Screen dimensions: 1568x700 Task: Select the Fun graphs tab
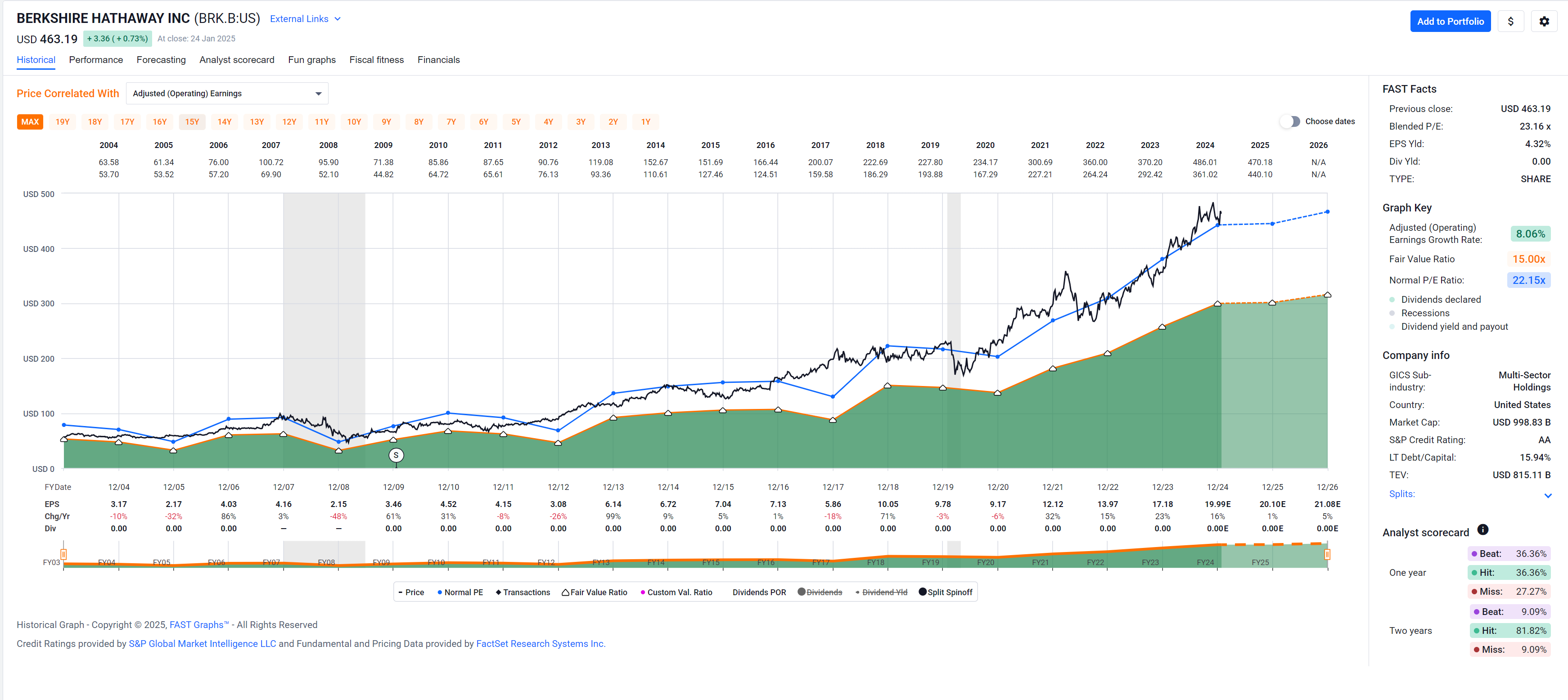pyautogui.click(x=311, y=60)
